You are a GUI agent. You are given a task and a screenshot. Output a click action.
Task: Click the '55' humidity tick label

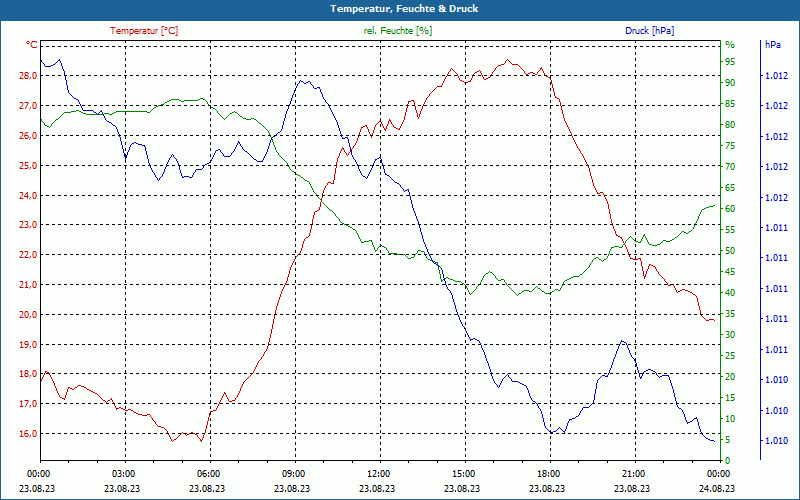[730, 230]
